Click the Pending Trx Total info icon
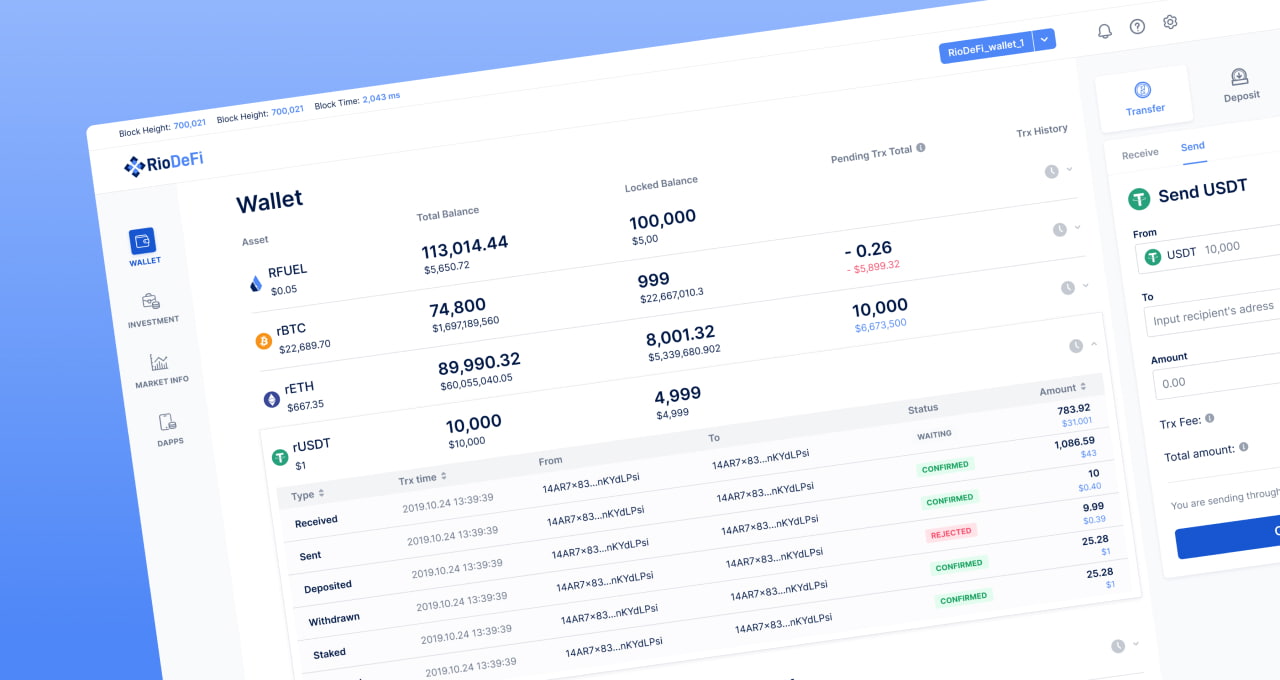The image size is (1280, 680). (x=921, y=147)
